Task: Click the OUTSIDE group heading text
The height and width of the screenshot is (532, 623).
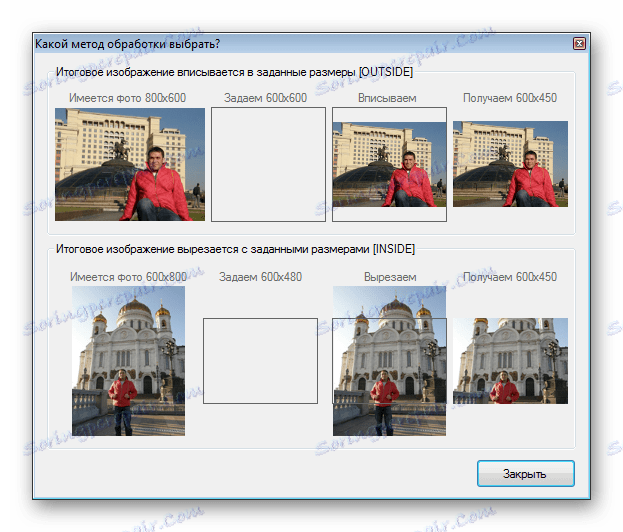Action: coord(234,72)
